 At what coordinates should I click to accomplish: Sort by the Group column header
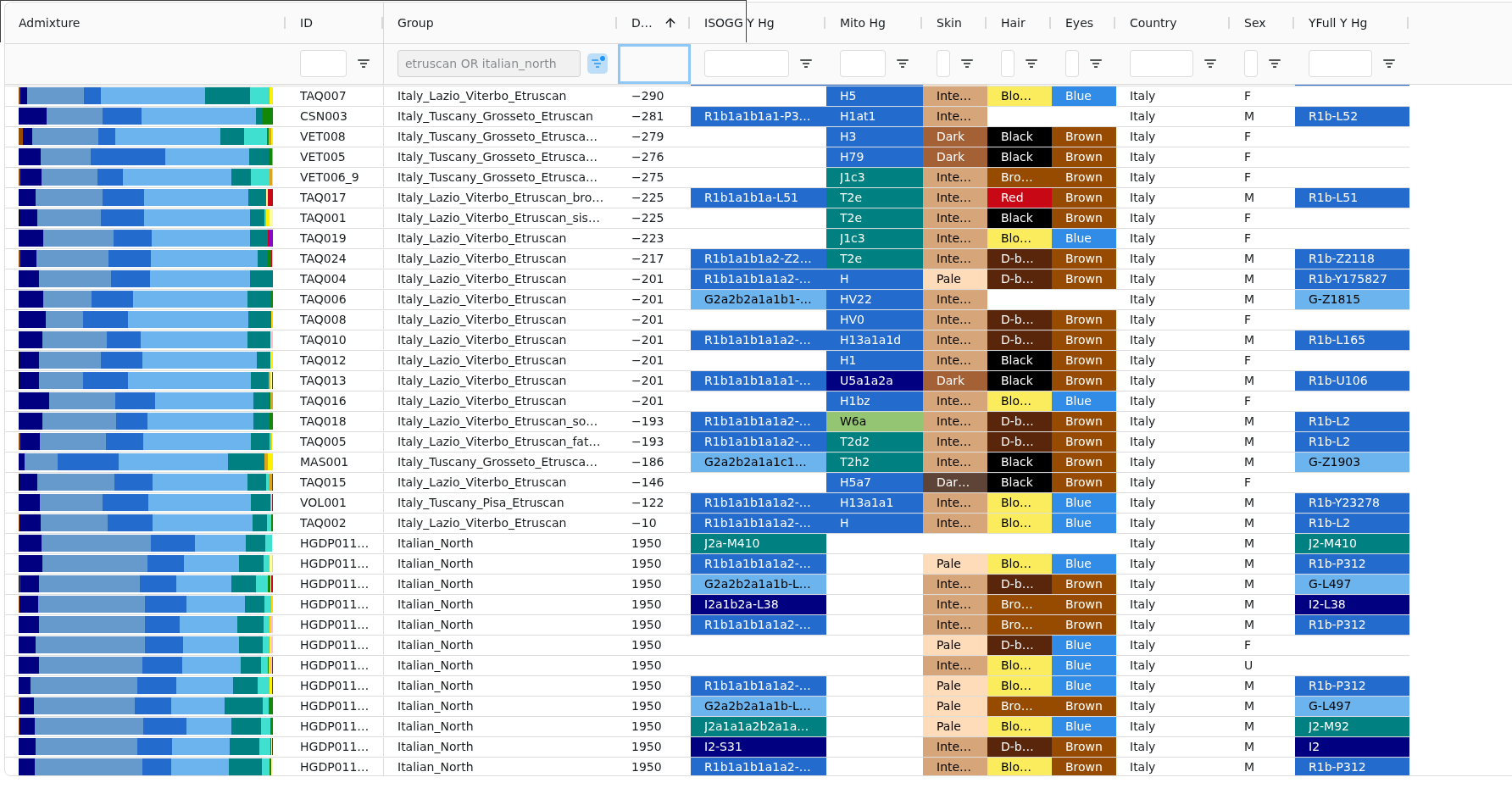click(415, 23)
